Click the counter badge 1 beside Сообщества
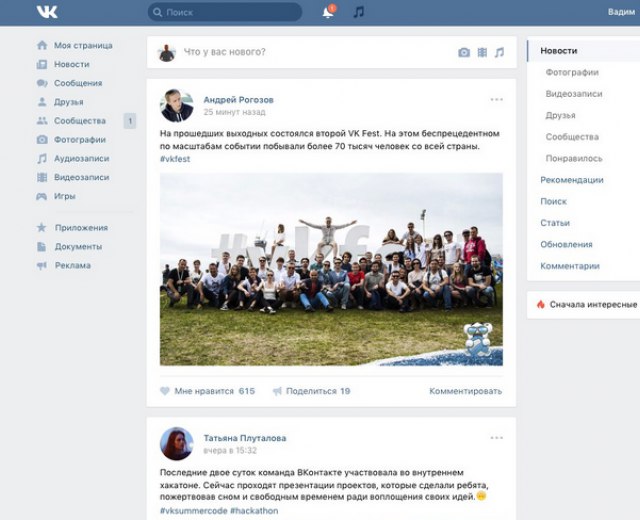This screenshot has width=640, height=520. pyautogui.click(x=130, y=121)
